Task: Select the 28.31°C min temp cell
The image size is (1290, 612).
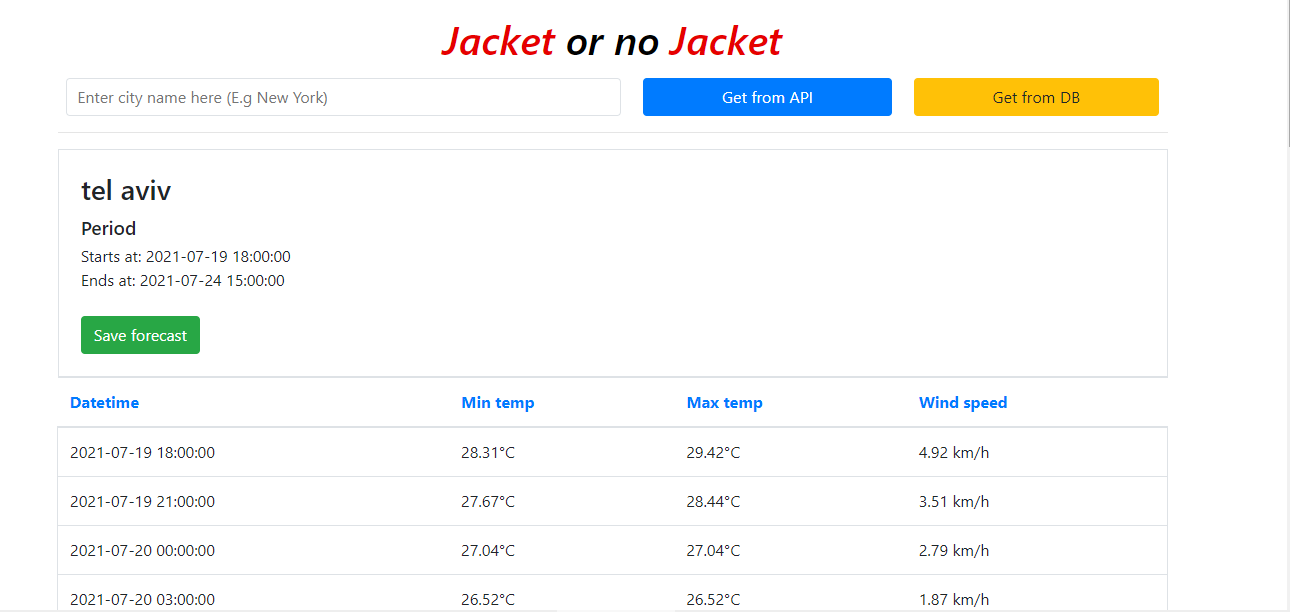Action: [488, 453]
